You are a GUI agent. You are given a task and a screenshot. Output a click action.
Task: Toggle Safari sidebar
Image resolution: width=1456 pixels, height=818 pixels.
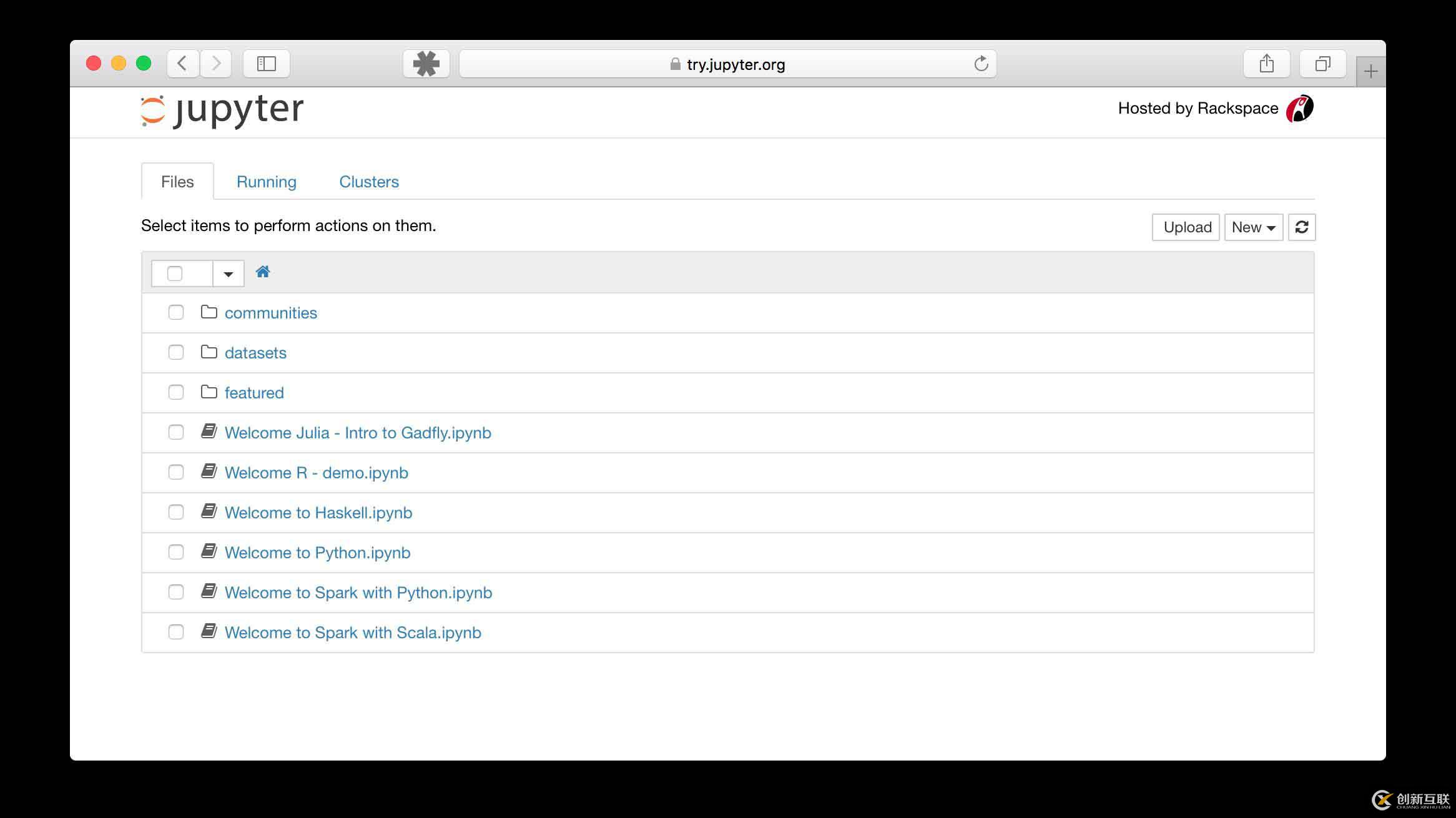[x=267, y=63]
